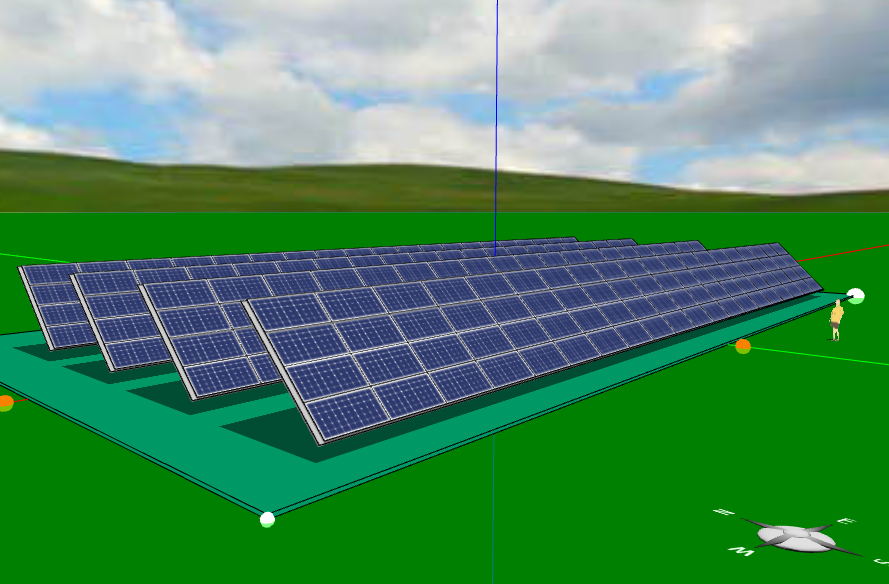The width and height of the screenshot is (889, 584).
Task: Click the white handle at the field's front corner
Action: [266, 519]
